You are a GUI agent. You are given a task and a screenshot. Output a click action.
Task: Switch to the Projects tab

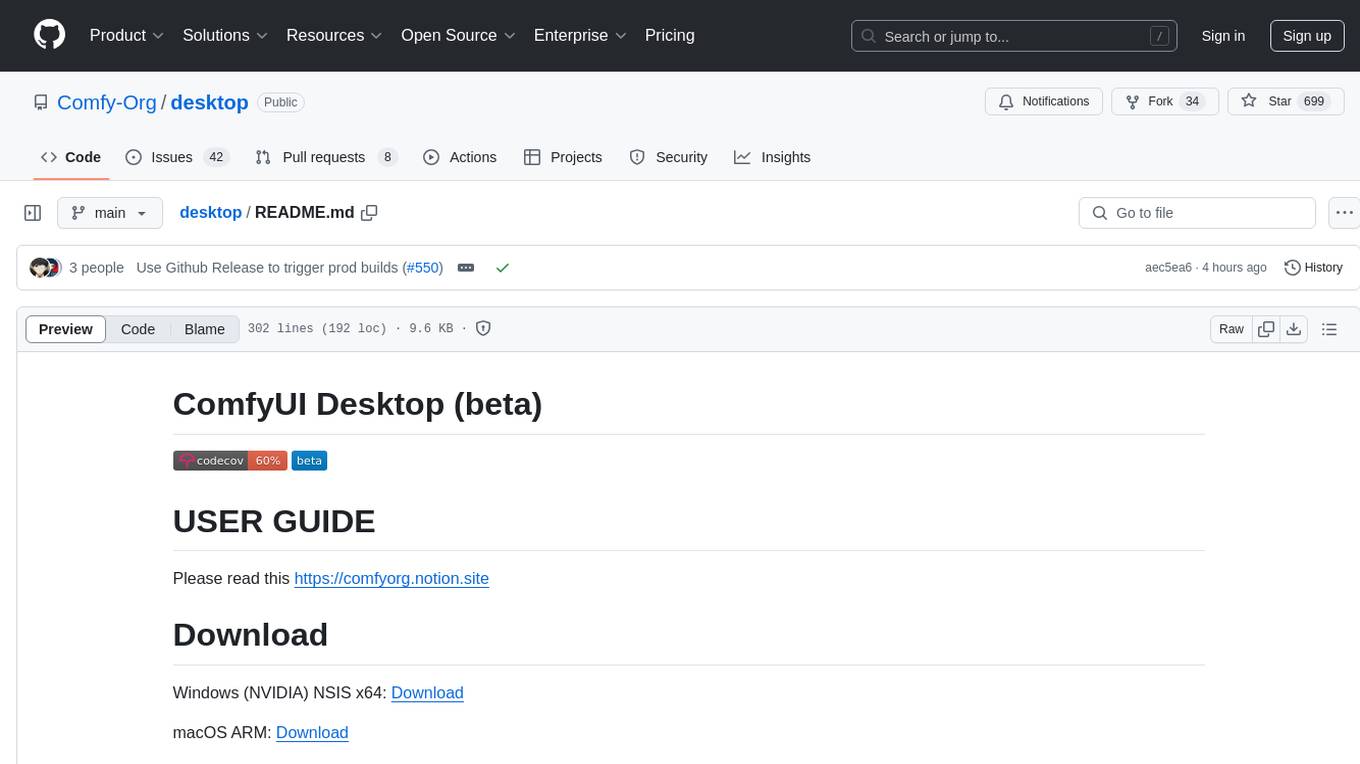[x=563, y=157]
